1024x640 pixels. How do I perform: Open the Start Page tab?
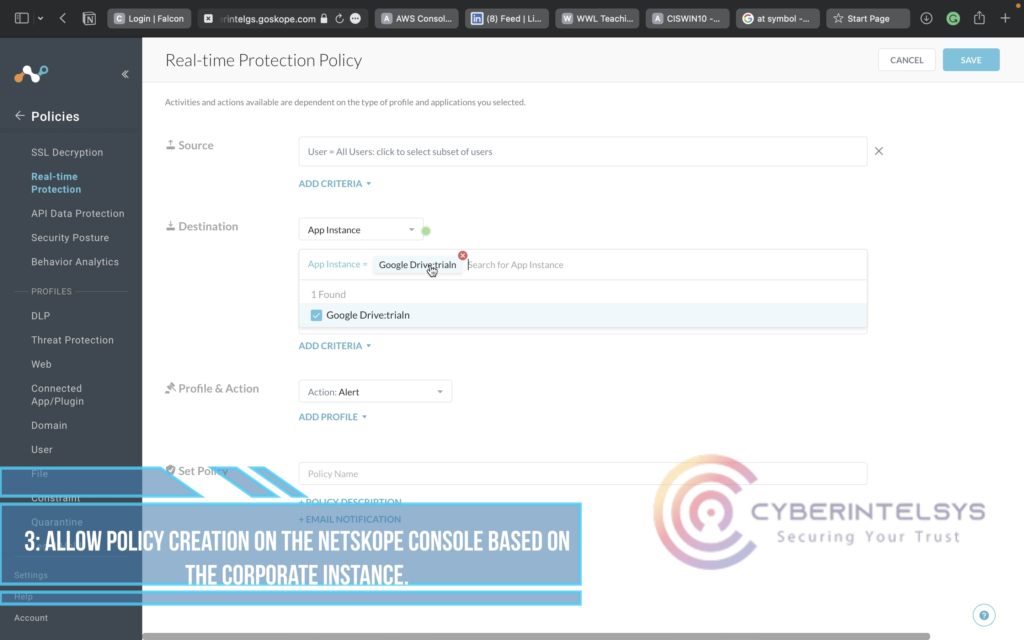(867, 18)
